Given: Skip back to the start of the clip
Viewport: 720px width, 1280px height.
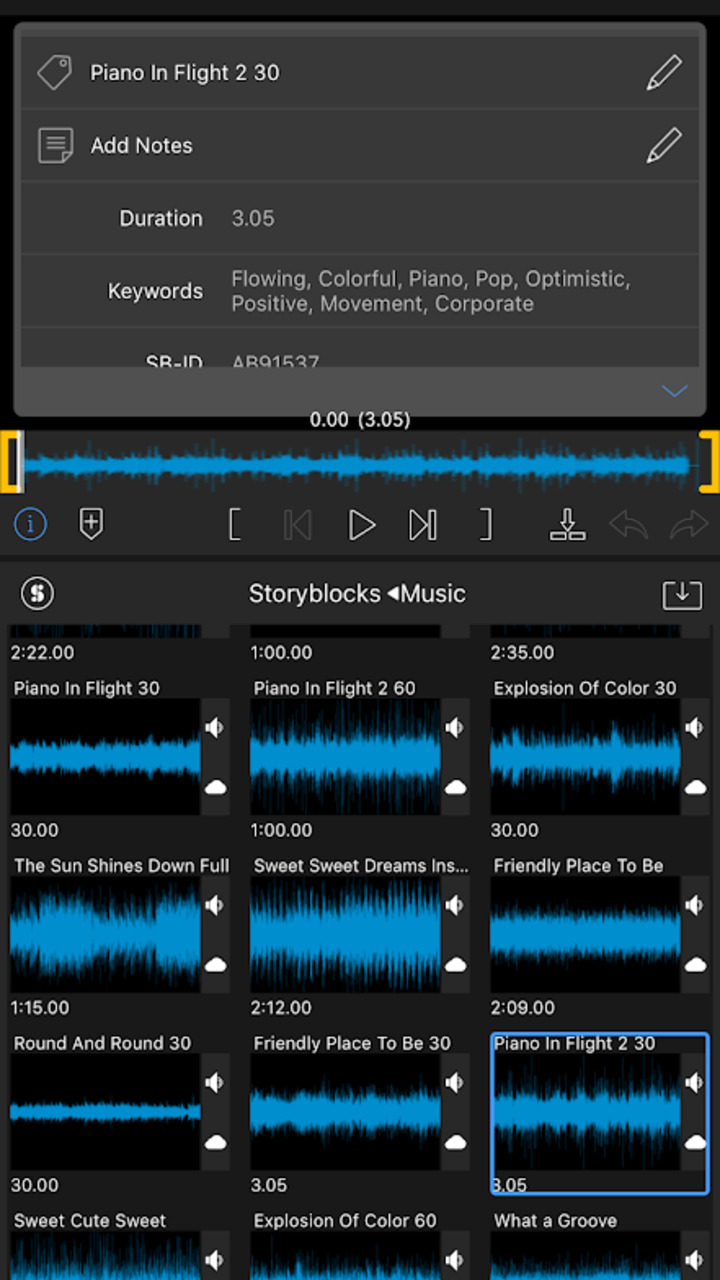Looking at the screenshot, I should coord(298,524).
